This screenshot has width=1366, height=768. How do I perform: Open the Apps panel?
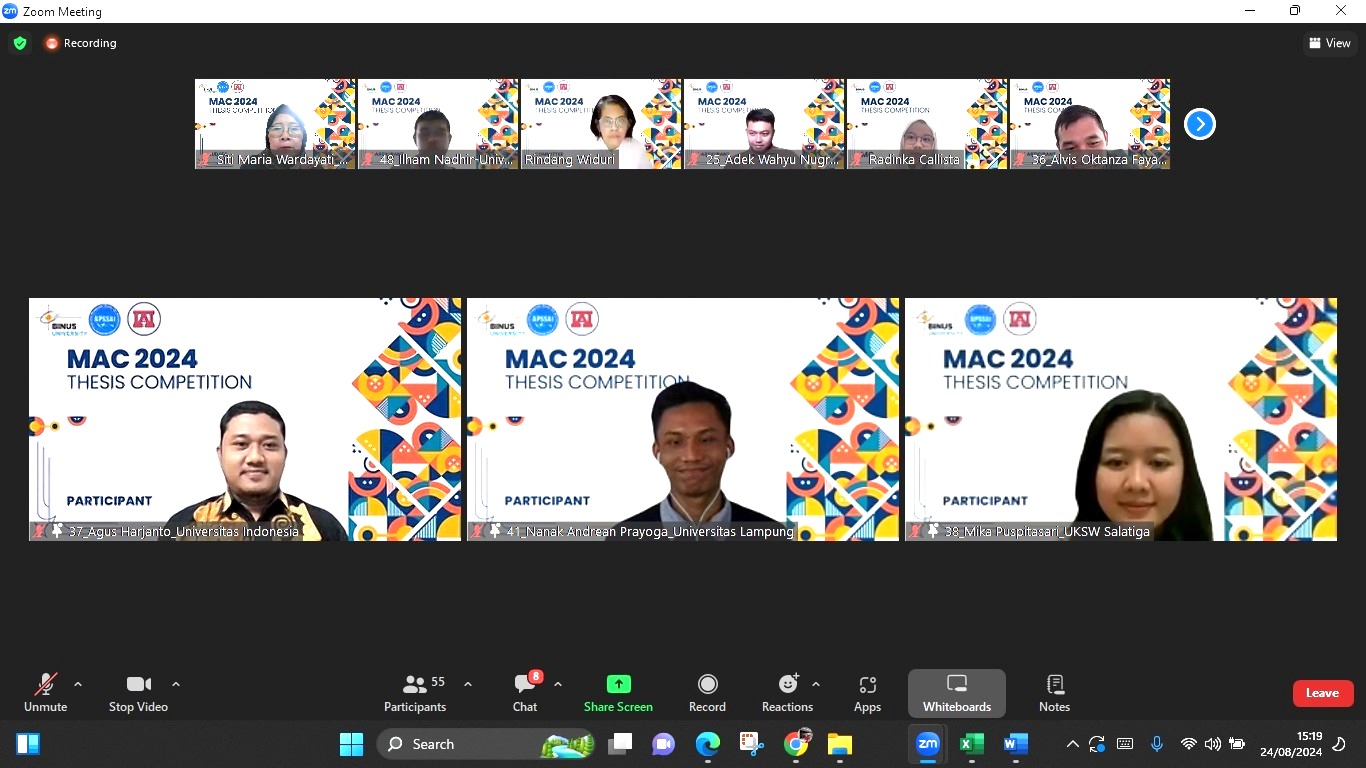coord(867,693)
